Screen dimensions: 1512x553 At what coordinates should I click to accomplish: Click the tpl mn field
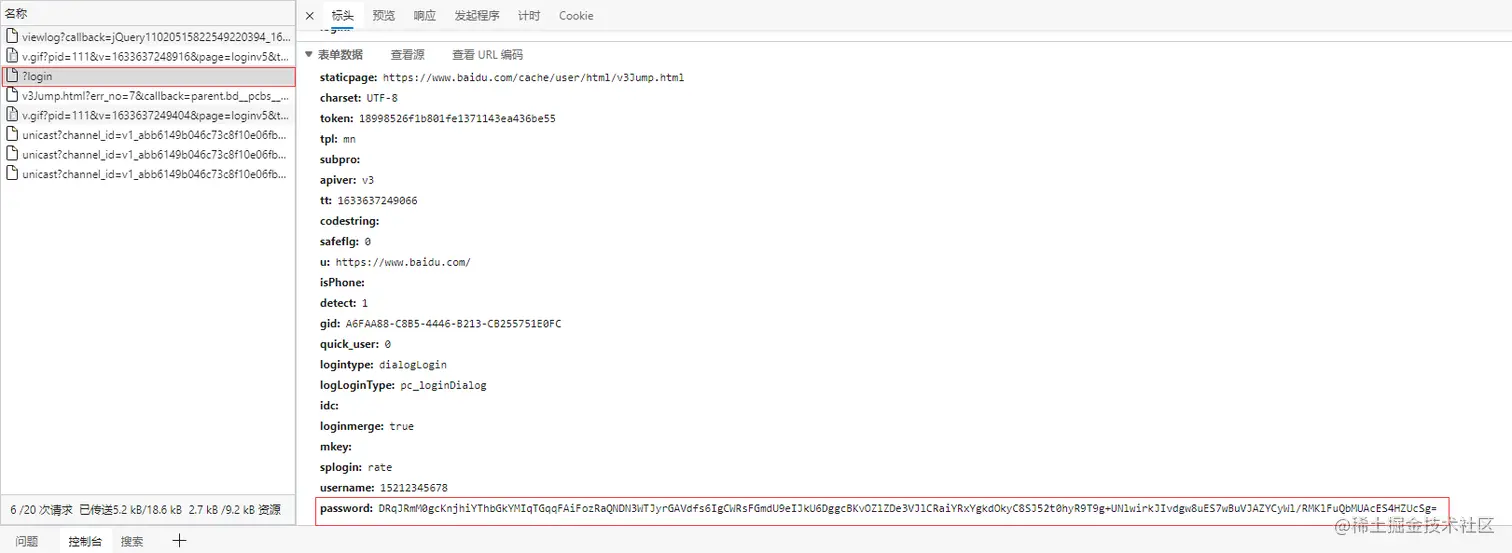338,139
